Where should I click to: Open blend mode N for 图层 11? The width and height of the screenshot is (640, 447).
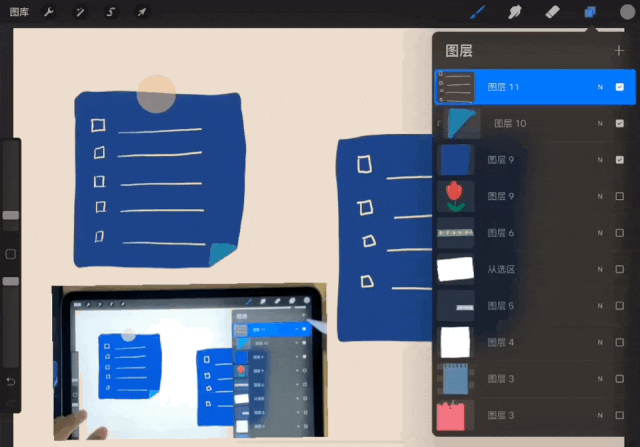[x=600, y=87]
